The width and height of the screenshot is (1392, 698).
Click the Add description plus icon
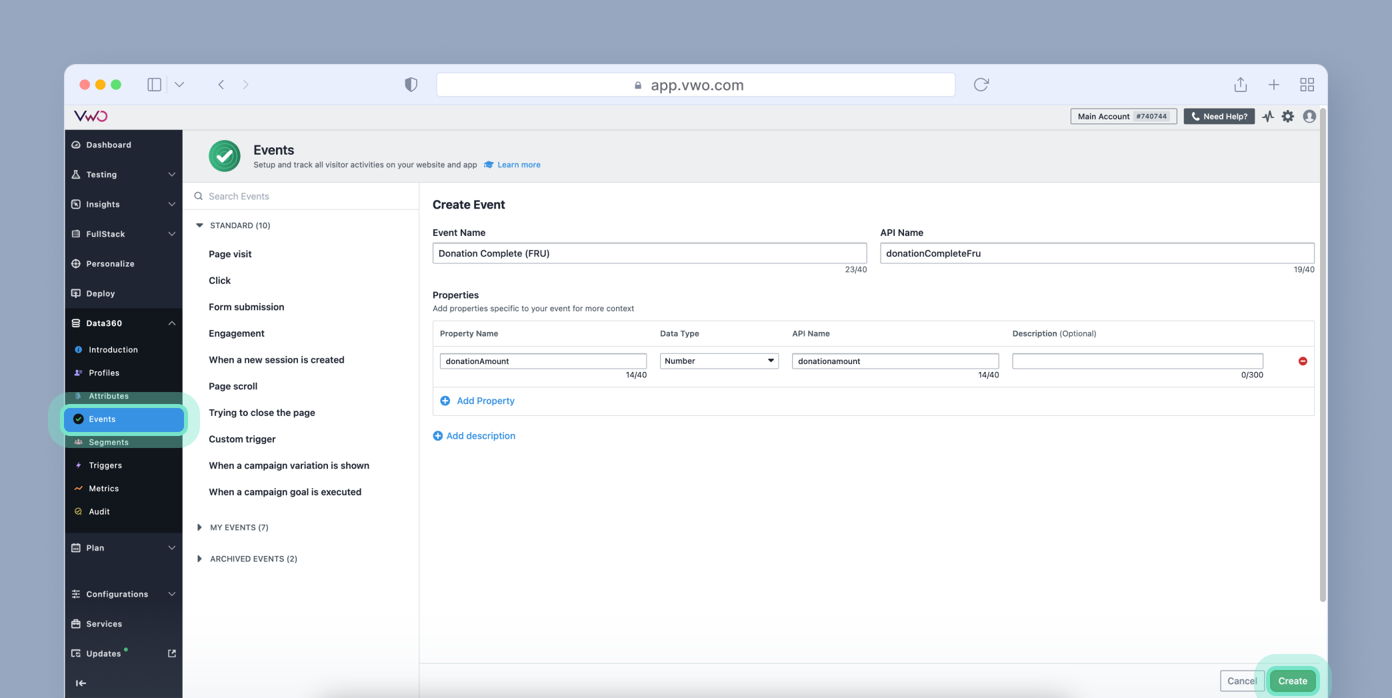pyautogui.click(x=436, y=435)
